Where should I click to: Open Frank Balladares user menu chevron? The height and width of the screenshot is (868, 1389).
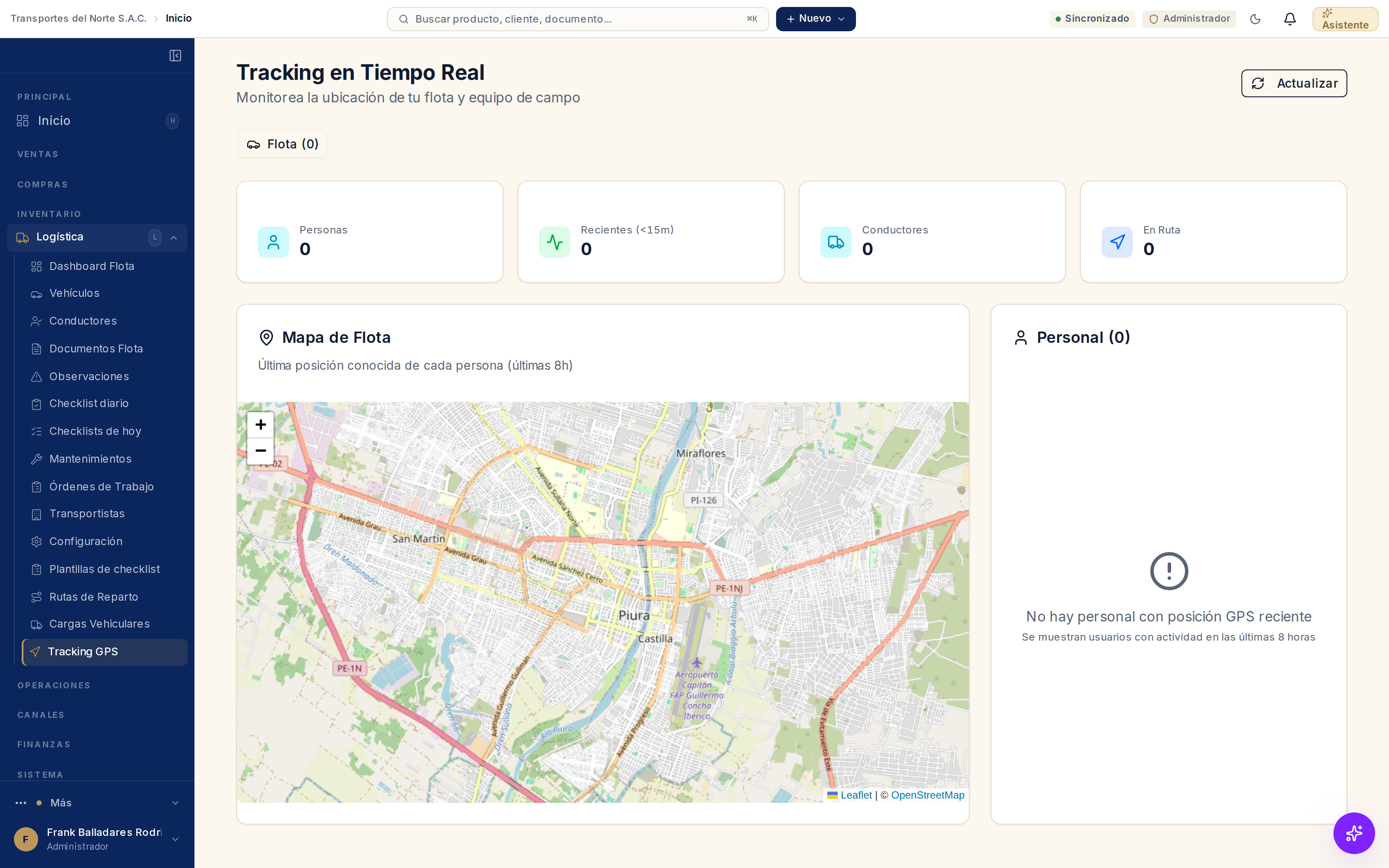pos(175,839)
